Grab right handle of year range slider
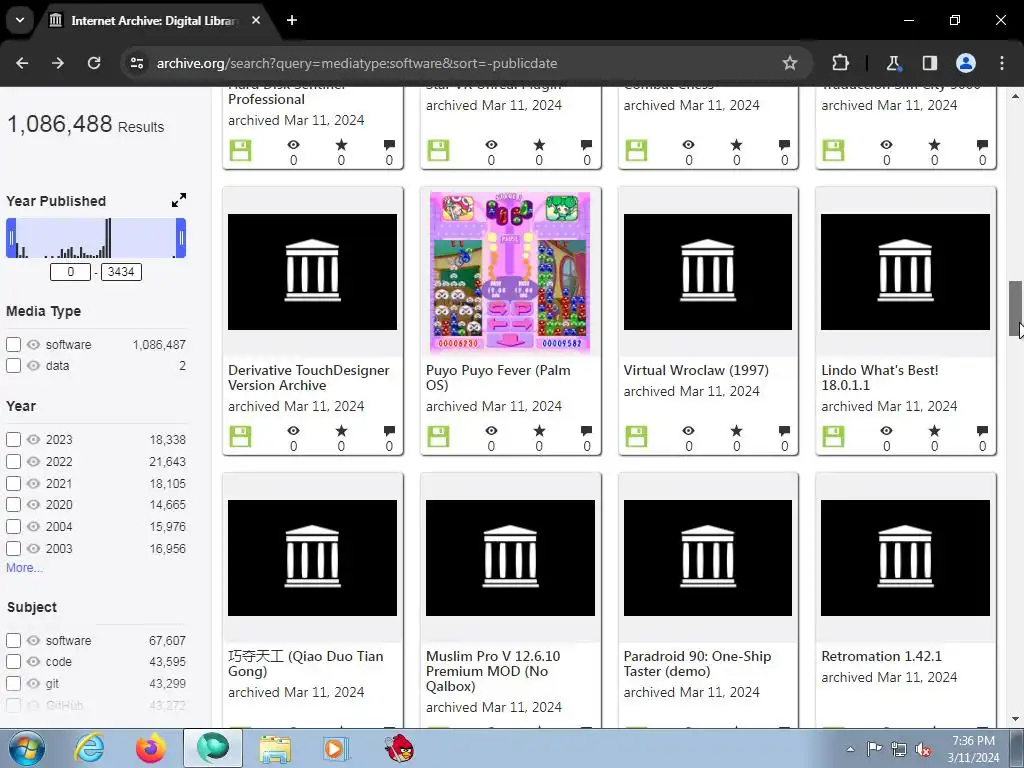Viewport: 1024px width, 768px height. click(x=181, y=238)
